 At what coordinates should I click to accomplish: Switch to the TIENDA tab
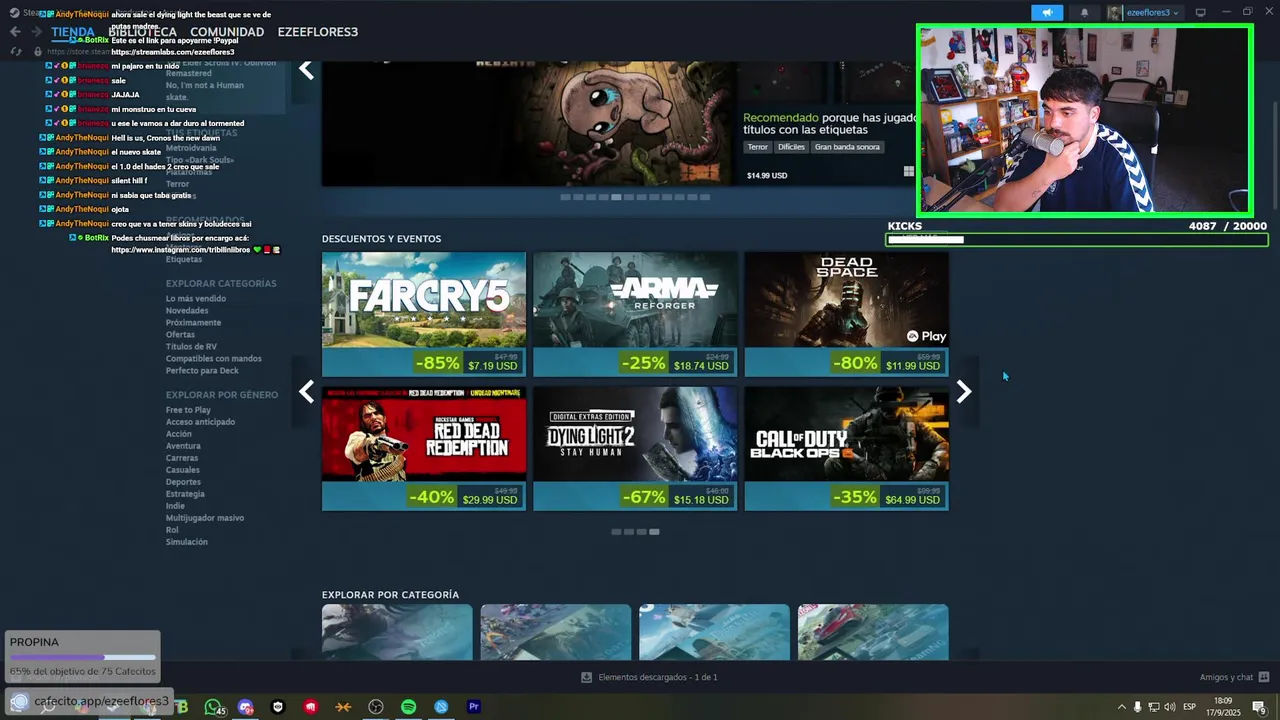click(73, 32)
